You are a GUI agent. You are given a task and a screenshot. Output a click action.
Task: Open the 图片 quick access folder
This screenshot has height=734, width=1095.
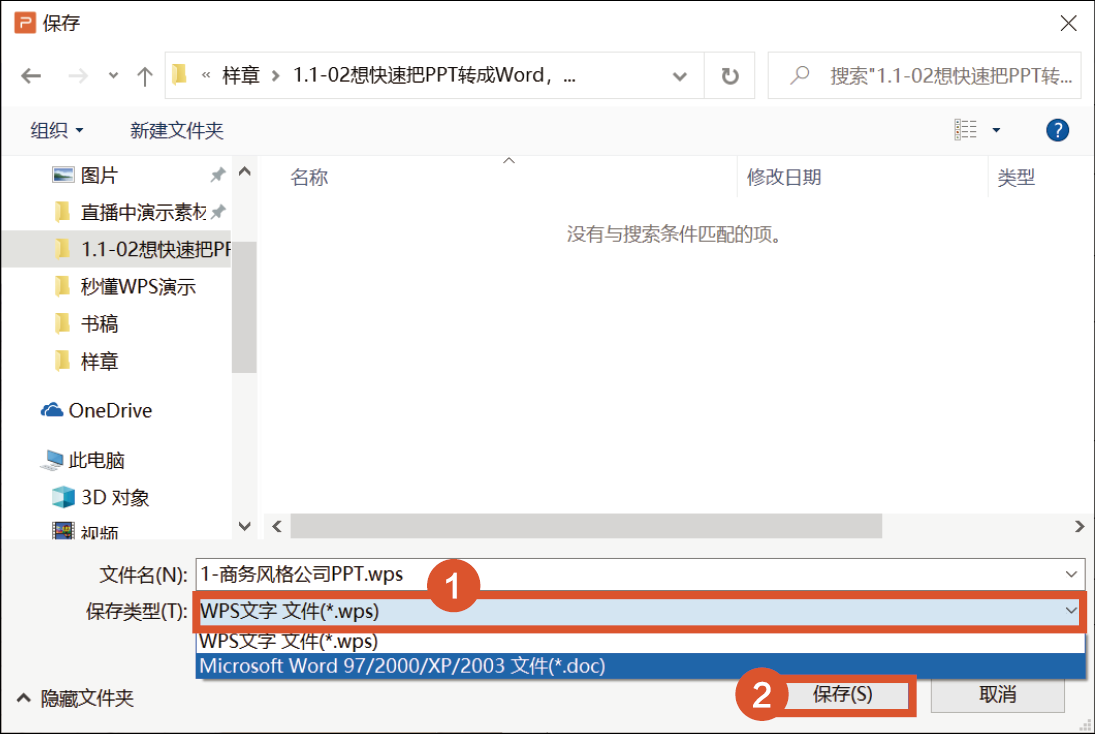(x=99, y=175)
